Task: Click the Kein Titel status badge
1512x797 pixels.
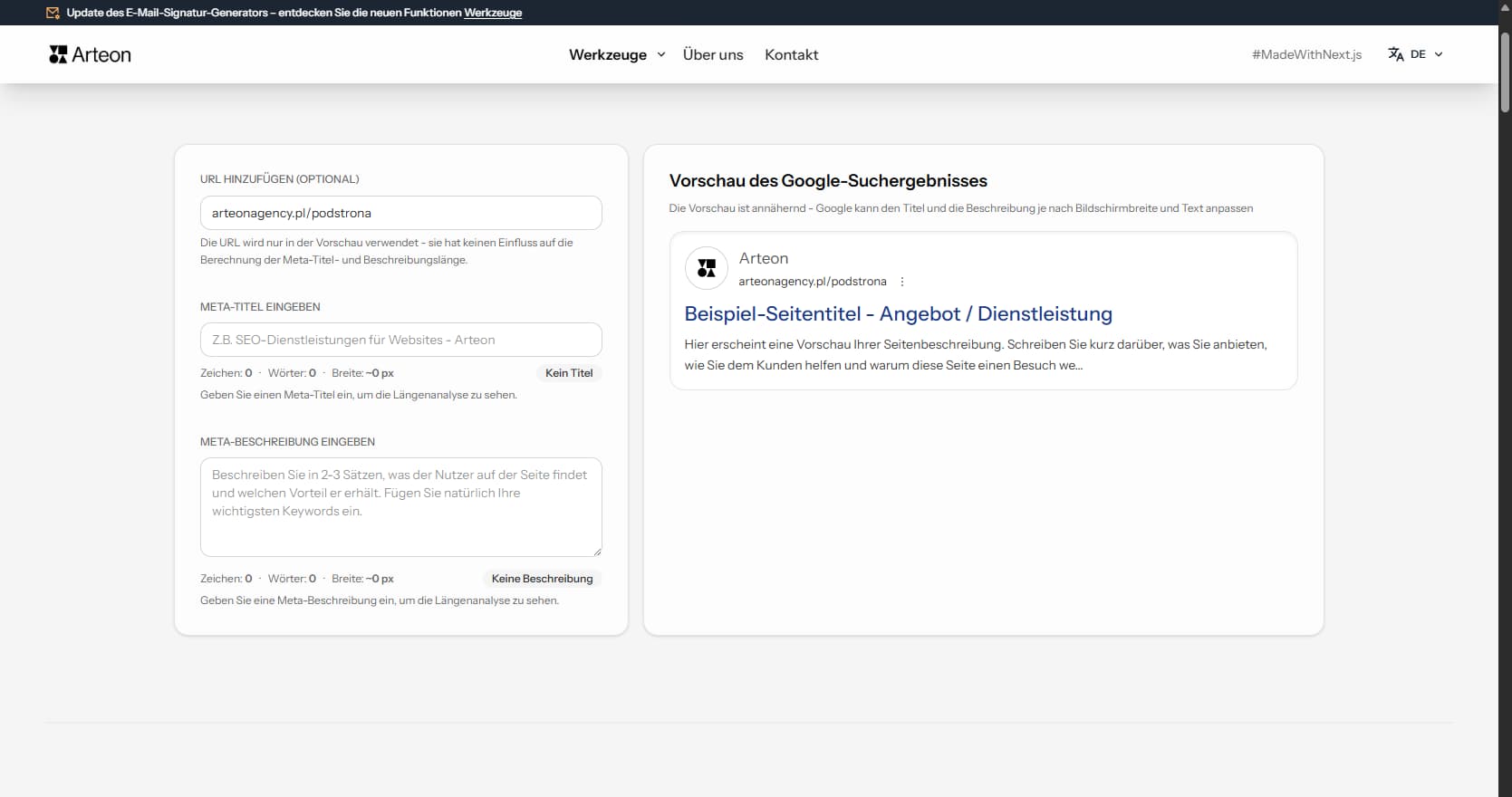Action: click(x=569, y=373)
